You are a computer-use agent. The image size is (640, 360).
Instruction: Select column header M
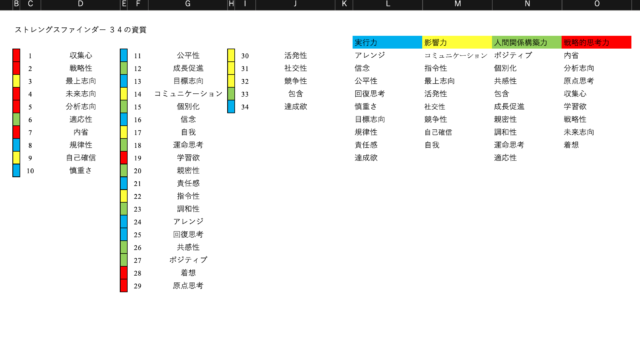457,4
